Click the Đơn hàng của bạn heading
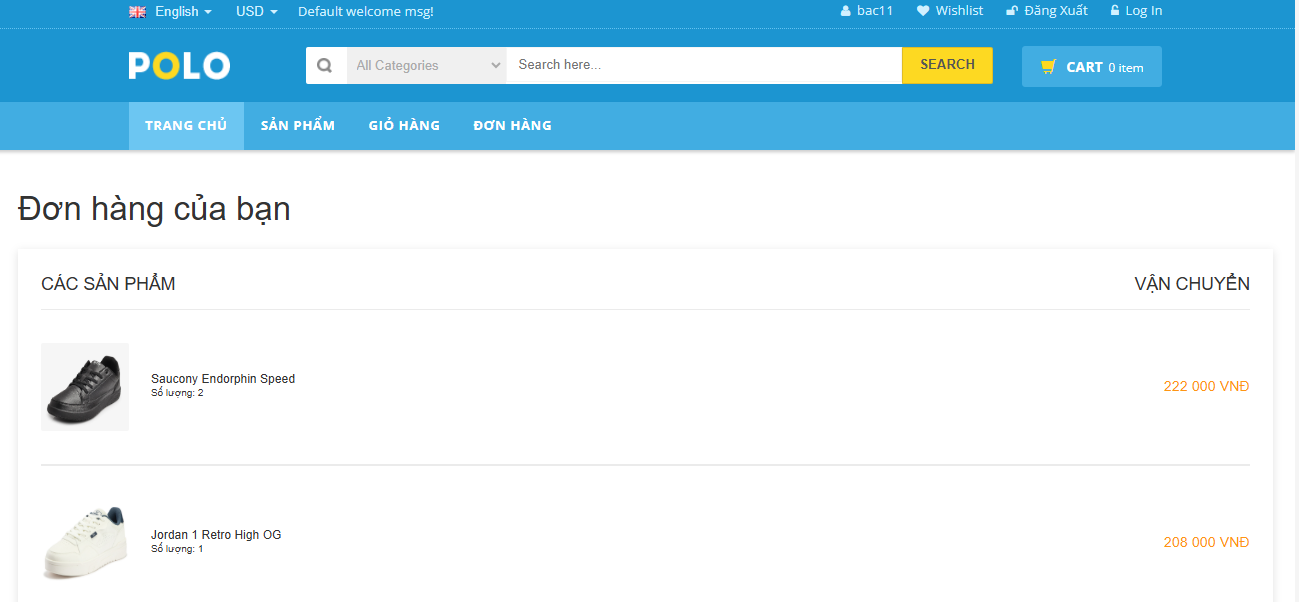This screenshot has height=602, width=1299. click(x=154, y=209)
